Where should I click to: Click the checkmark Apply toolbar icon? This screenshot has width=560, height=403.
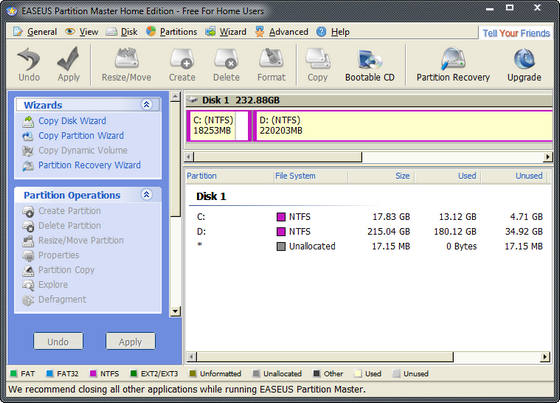(68, 59)
